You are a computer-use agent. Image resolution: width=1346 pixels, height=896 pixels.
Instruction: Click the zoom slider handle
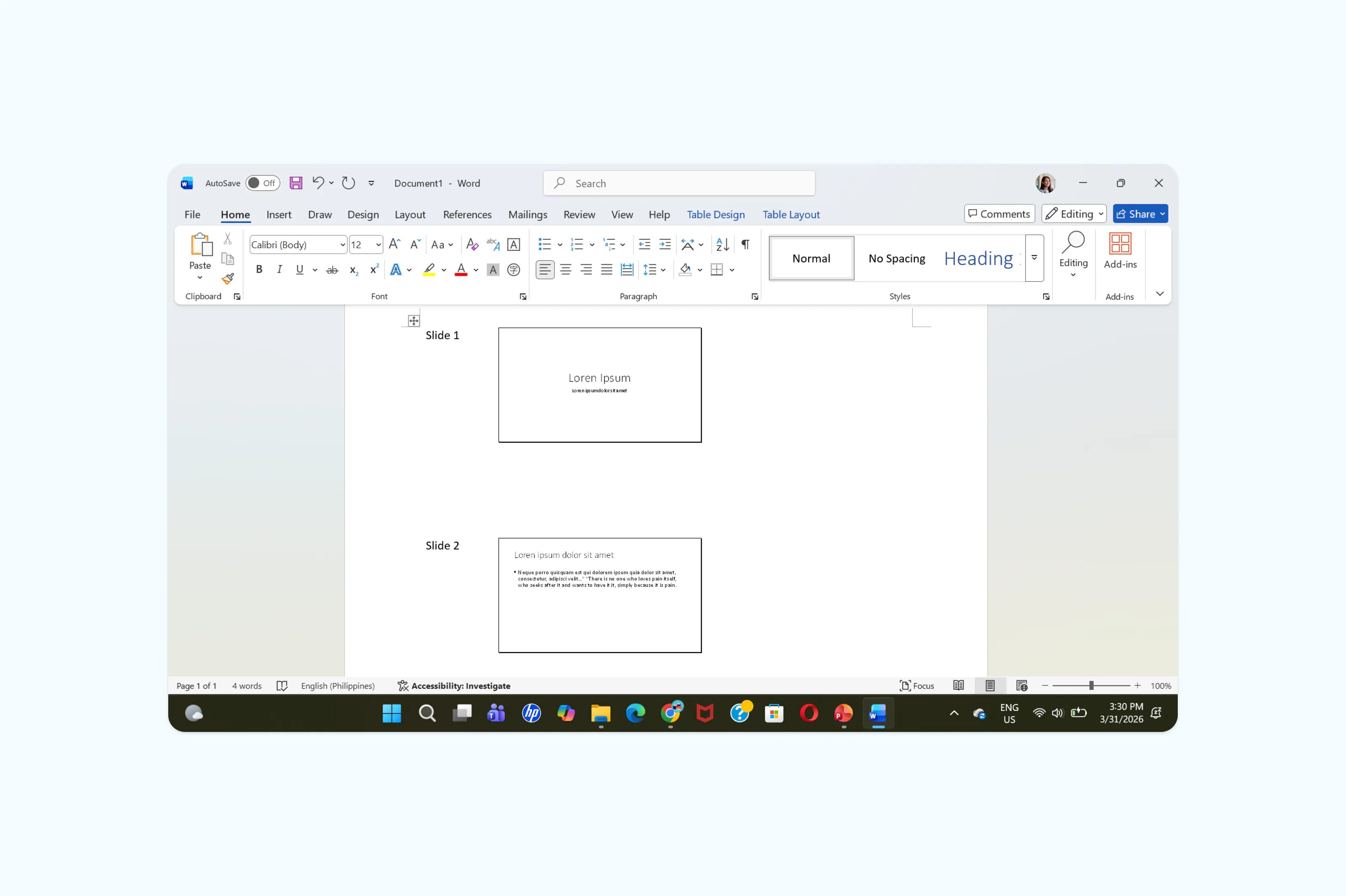1091,686
